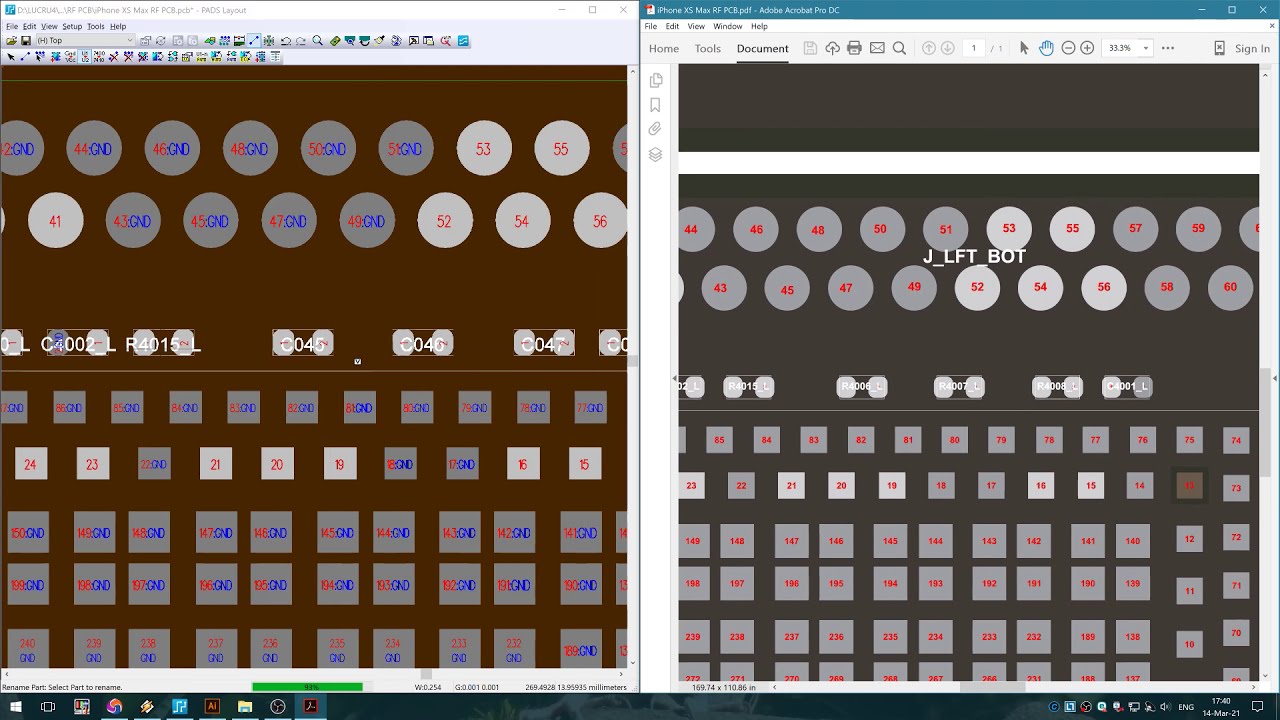This screenshot has width=1280, height=720.
Task: Select the Document tab in Acrobat
Action: (762, 48)
